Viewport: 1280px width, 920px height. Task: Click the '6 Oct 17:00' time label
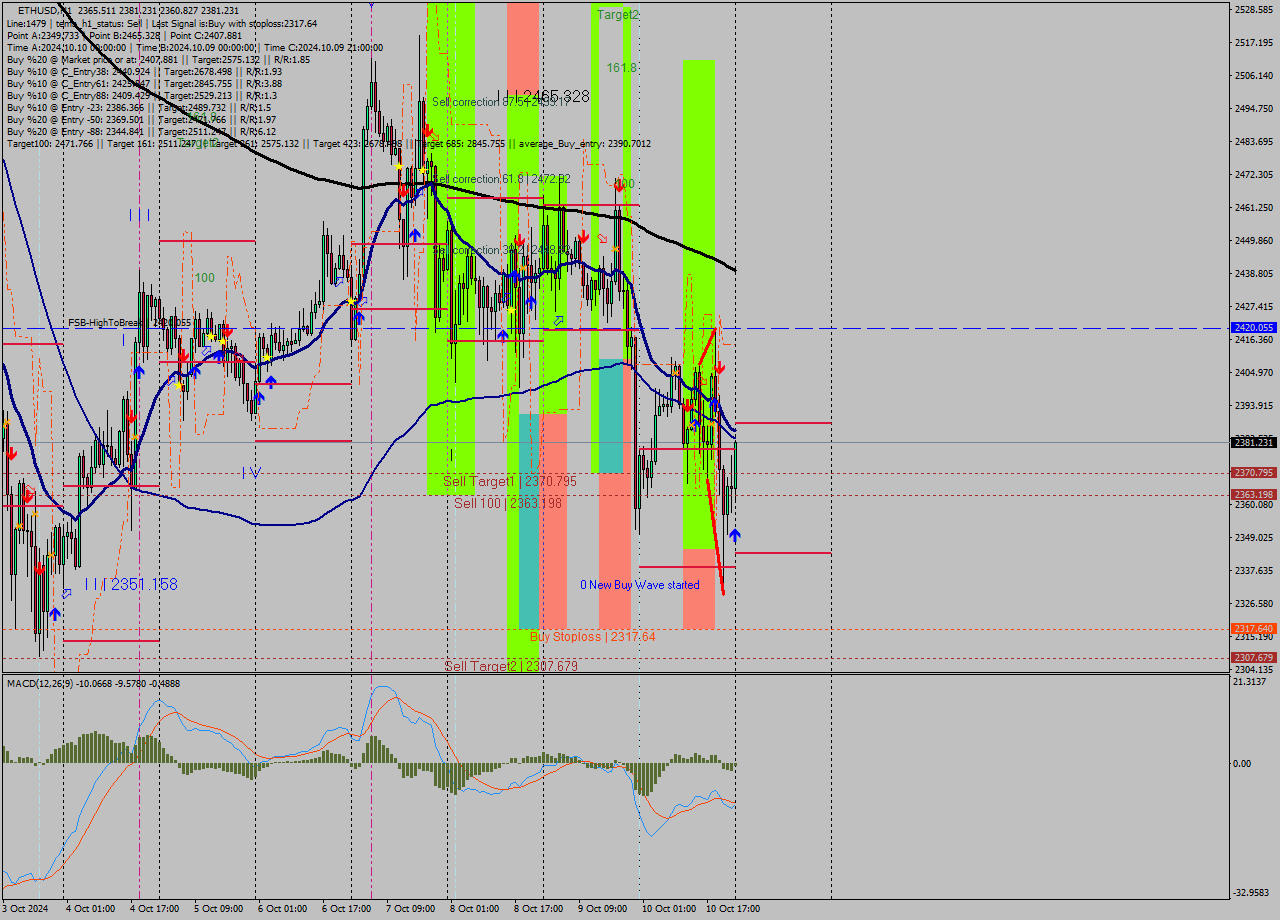(347, 909)
